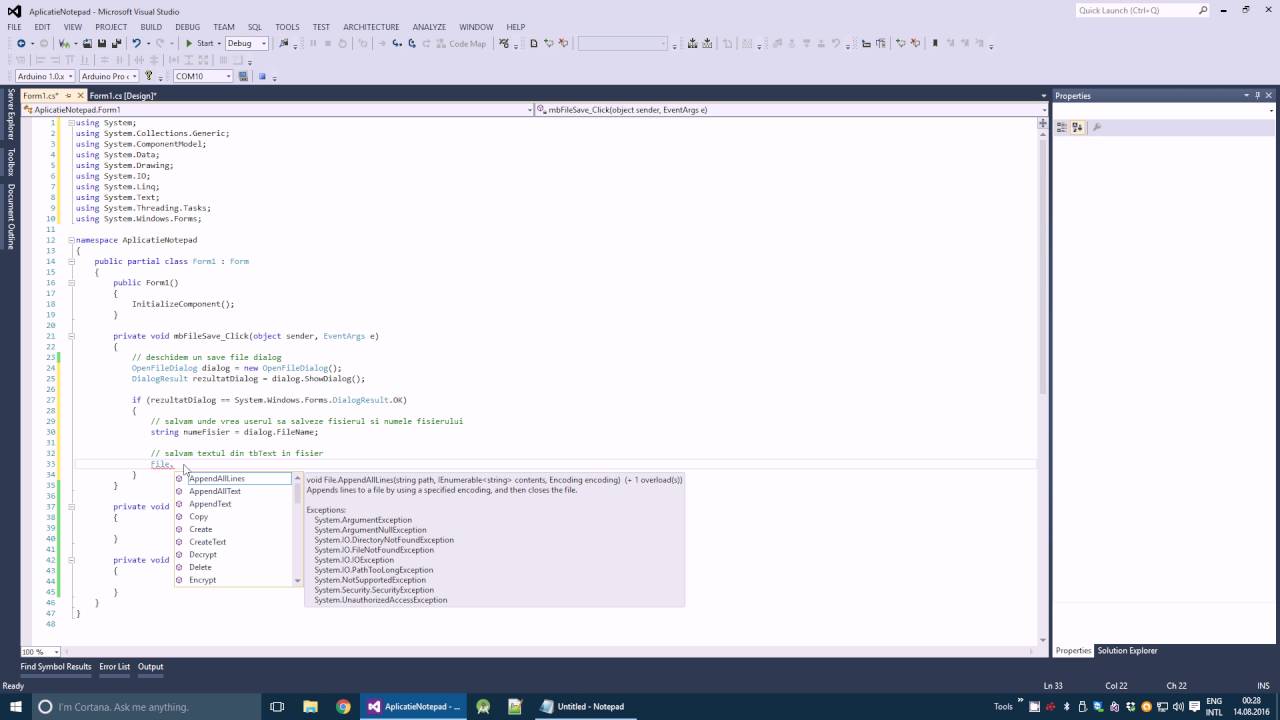1280x720 pixels.
Task: Open the DEBUG menu
Action: coord(187,27)
